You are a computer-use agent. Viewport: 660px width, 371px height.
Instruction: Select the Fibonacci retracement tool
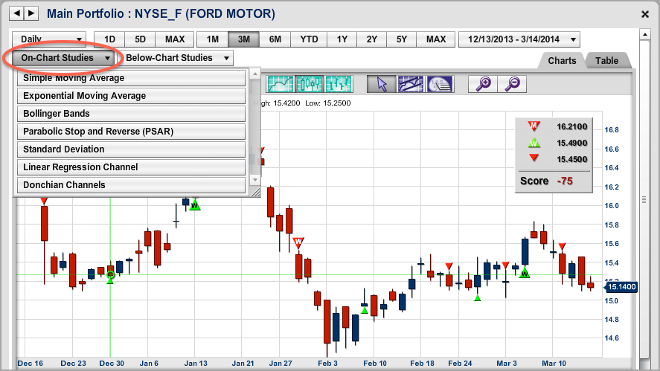coord(440,84)
